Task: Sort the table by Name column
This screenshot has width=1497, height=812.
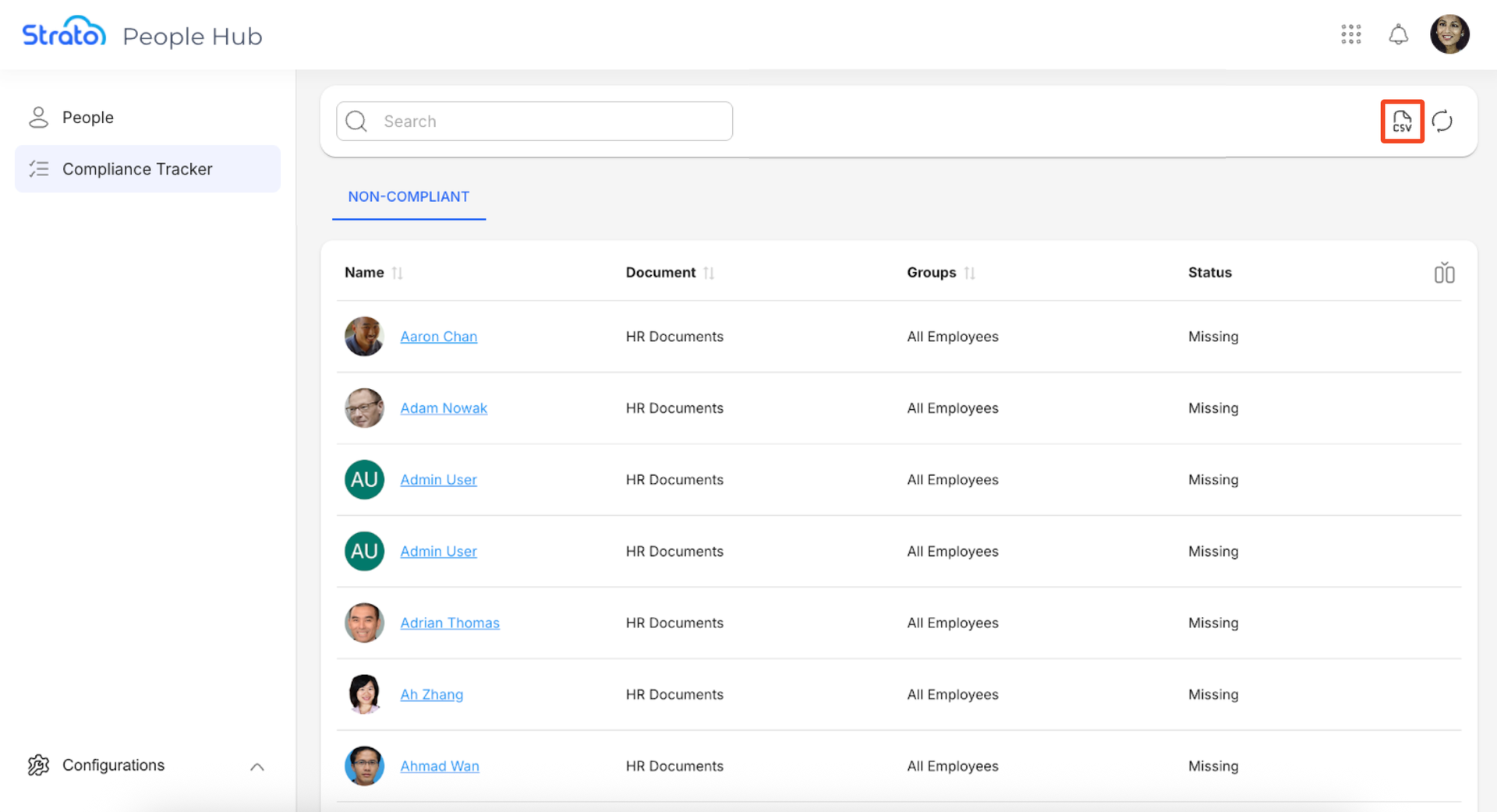Action: (x=397, y=273)
